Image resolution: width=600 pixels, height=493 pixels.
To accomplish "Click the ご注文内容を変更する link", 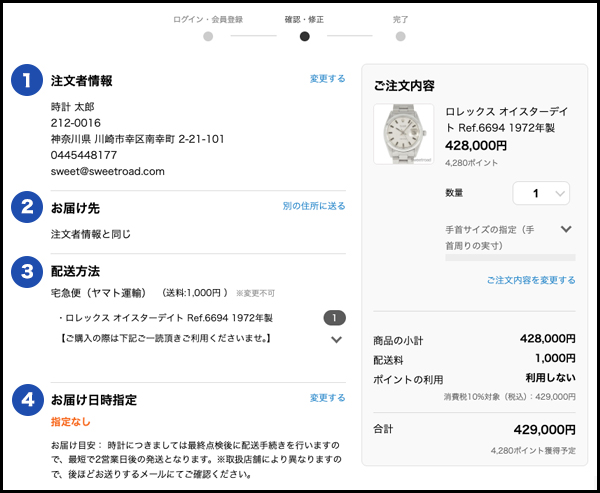I will 531,280.
